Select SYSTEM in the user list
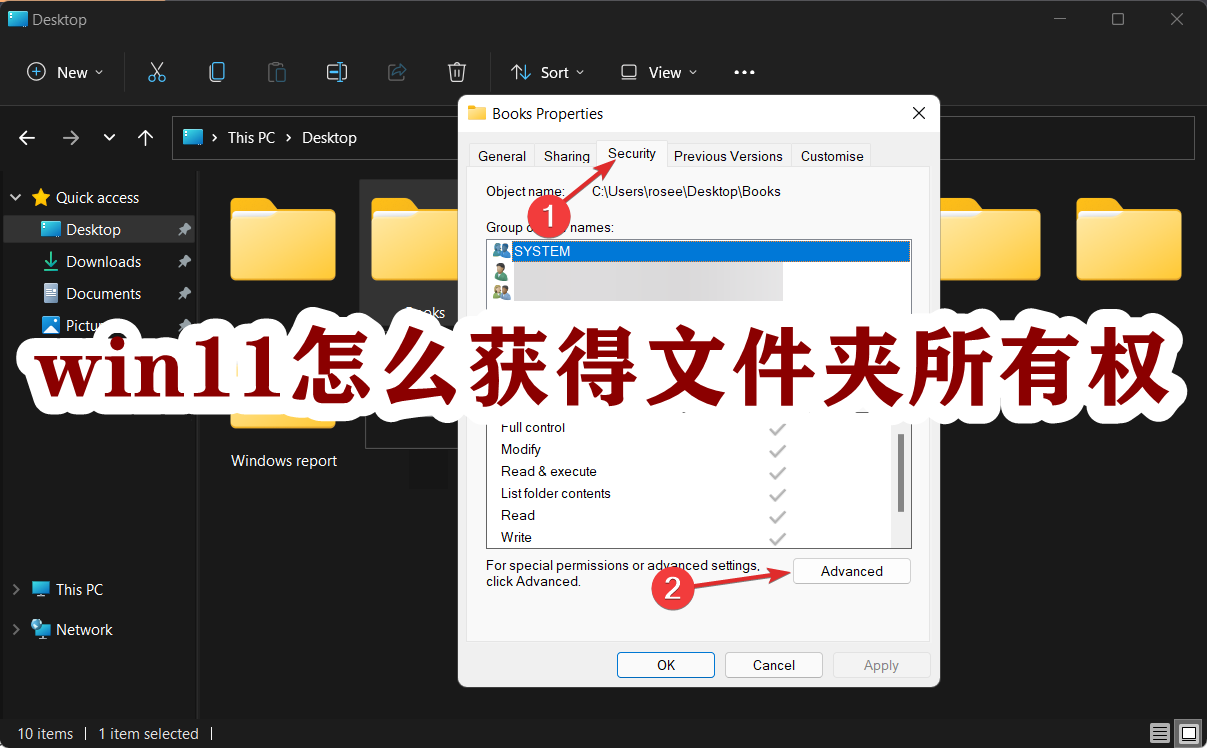The height and width of the screenshot is (748, 1207). tap(699, 251)
